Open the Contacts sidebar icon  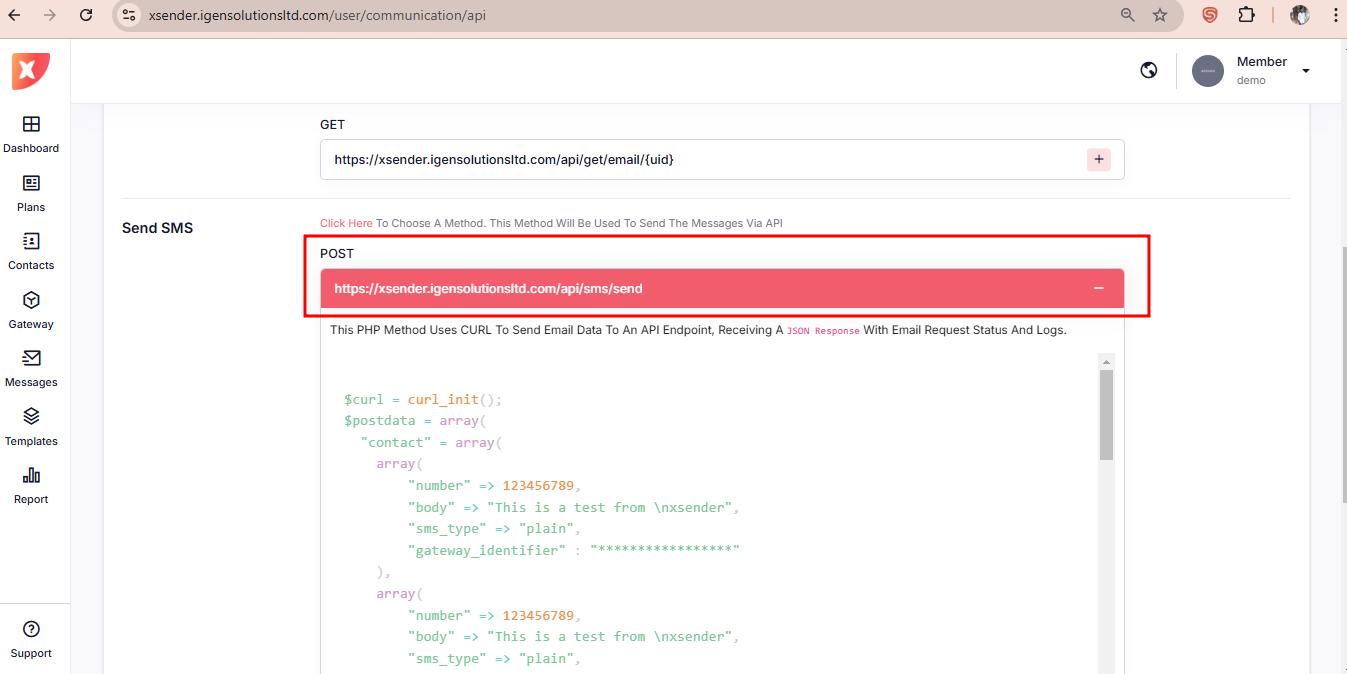pos(31,242)
